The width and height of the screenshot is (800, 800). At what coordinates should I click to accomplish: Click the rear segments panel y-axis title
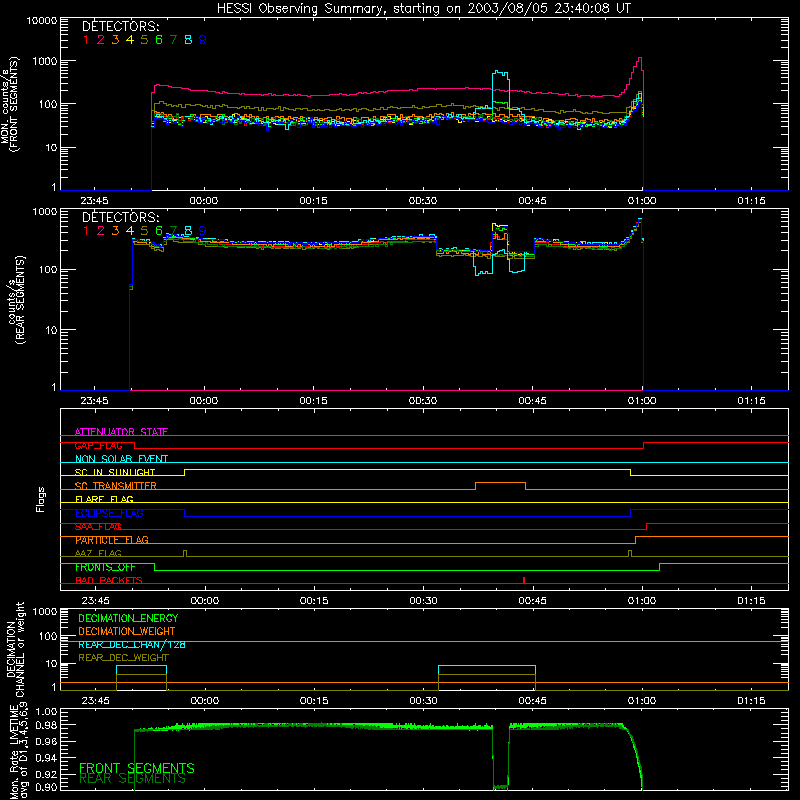click(16, 300)
